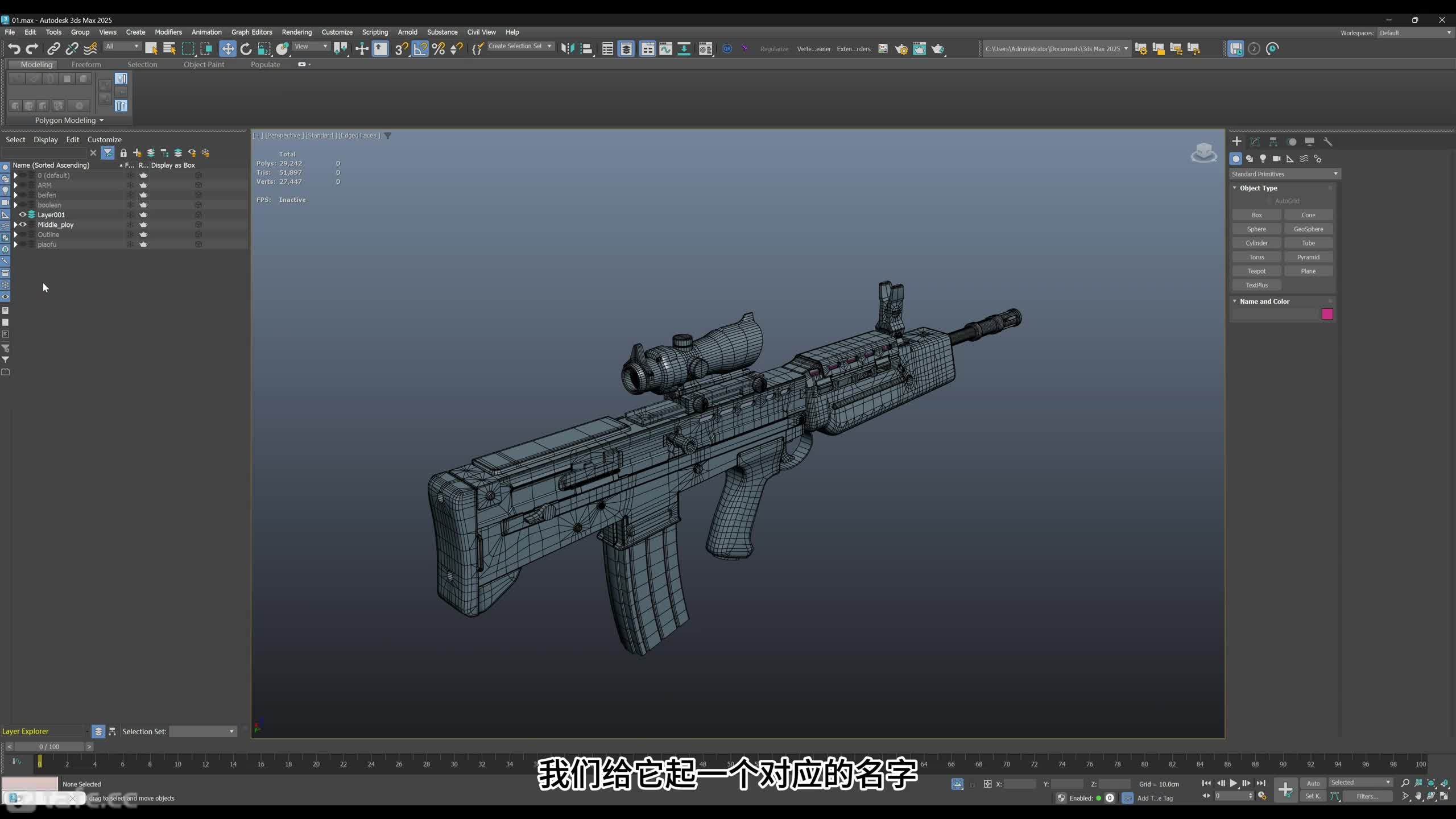Click the Render Production teapot icon
The width and height of the screenshot is (1456, 819).
tap(938, 49)
